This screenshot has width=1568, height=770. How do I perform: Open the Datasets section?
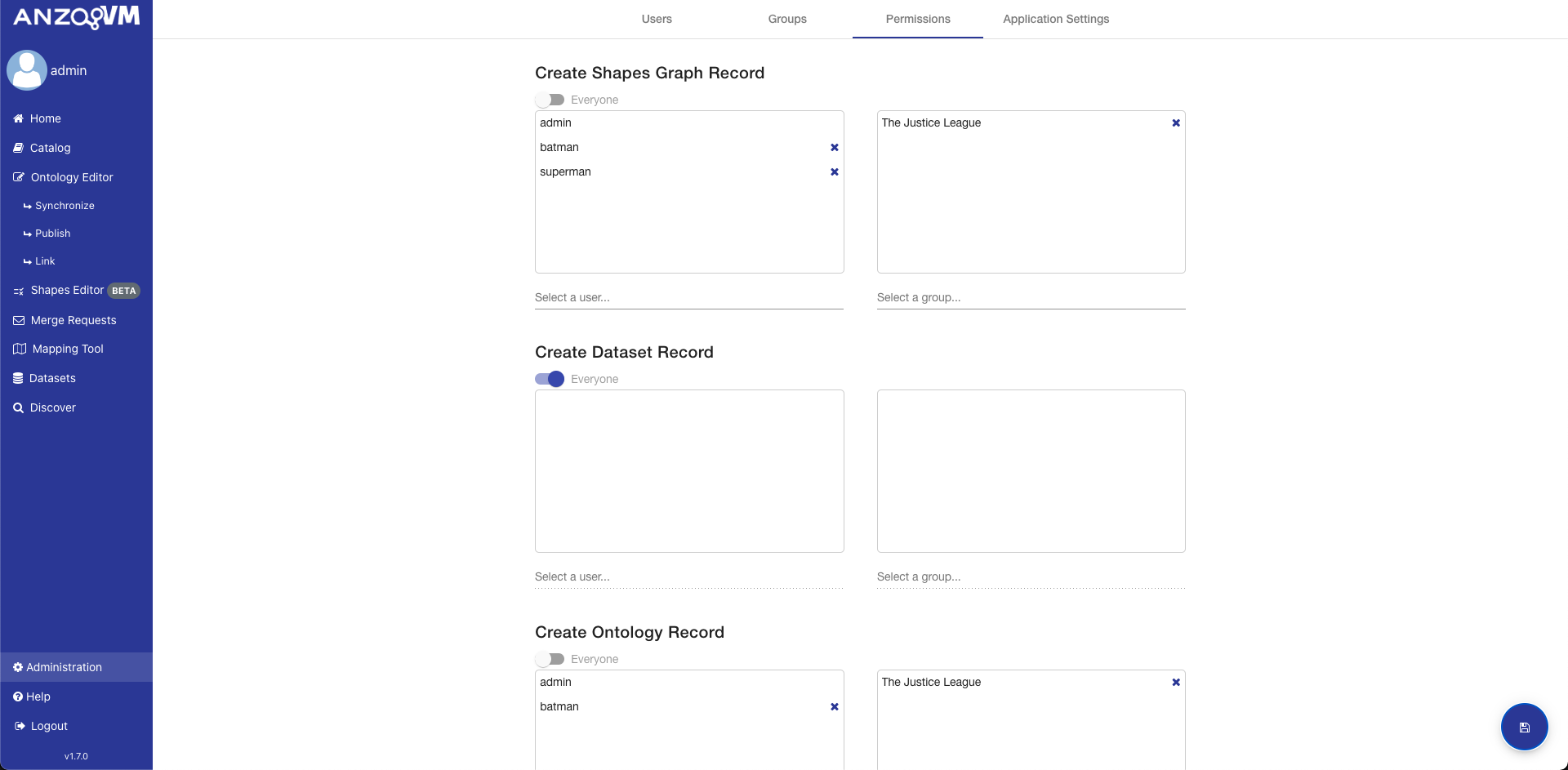click(52, 378)
